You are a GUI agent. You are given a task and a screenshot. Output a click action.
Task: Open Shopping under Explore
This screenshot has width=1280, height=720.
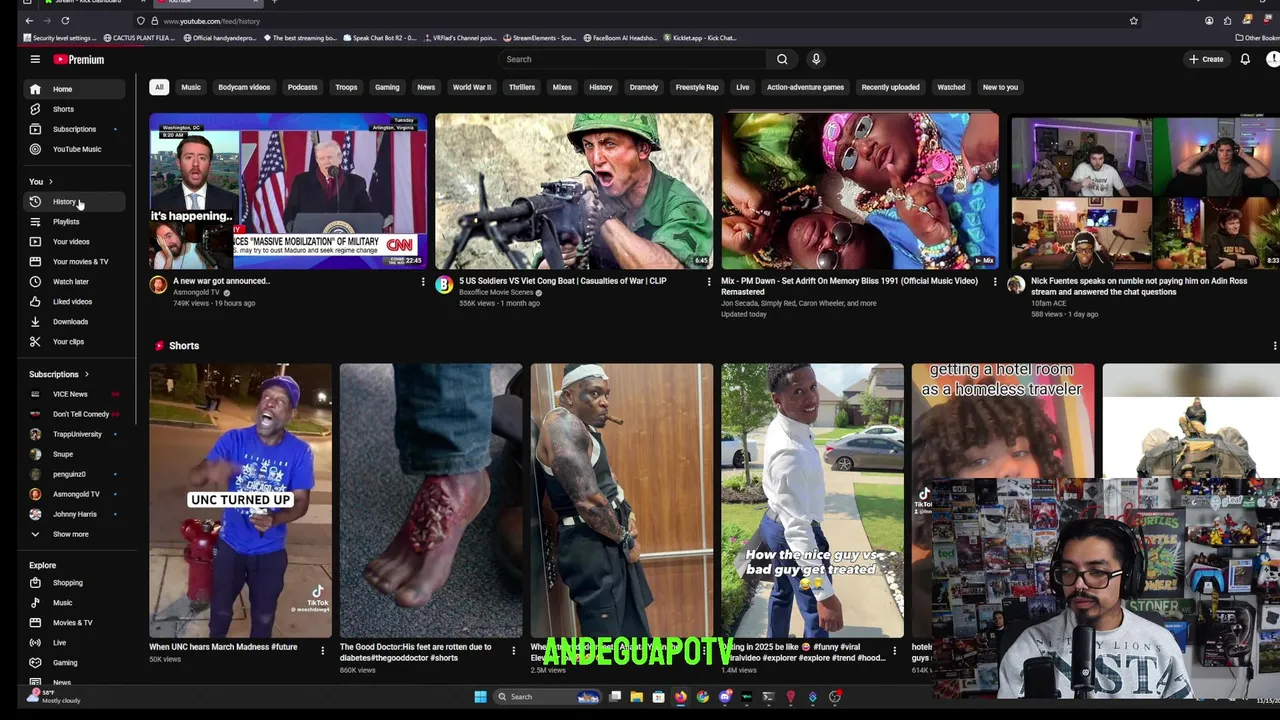coord(76,582)
